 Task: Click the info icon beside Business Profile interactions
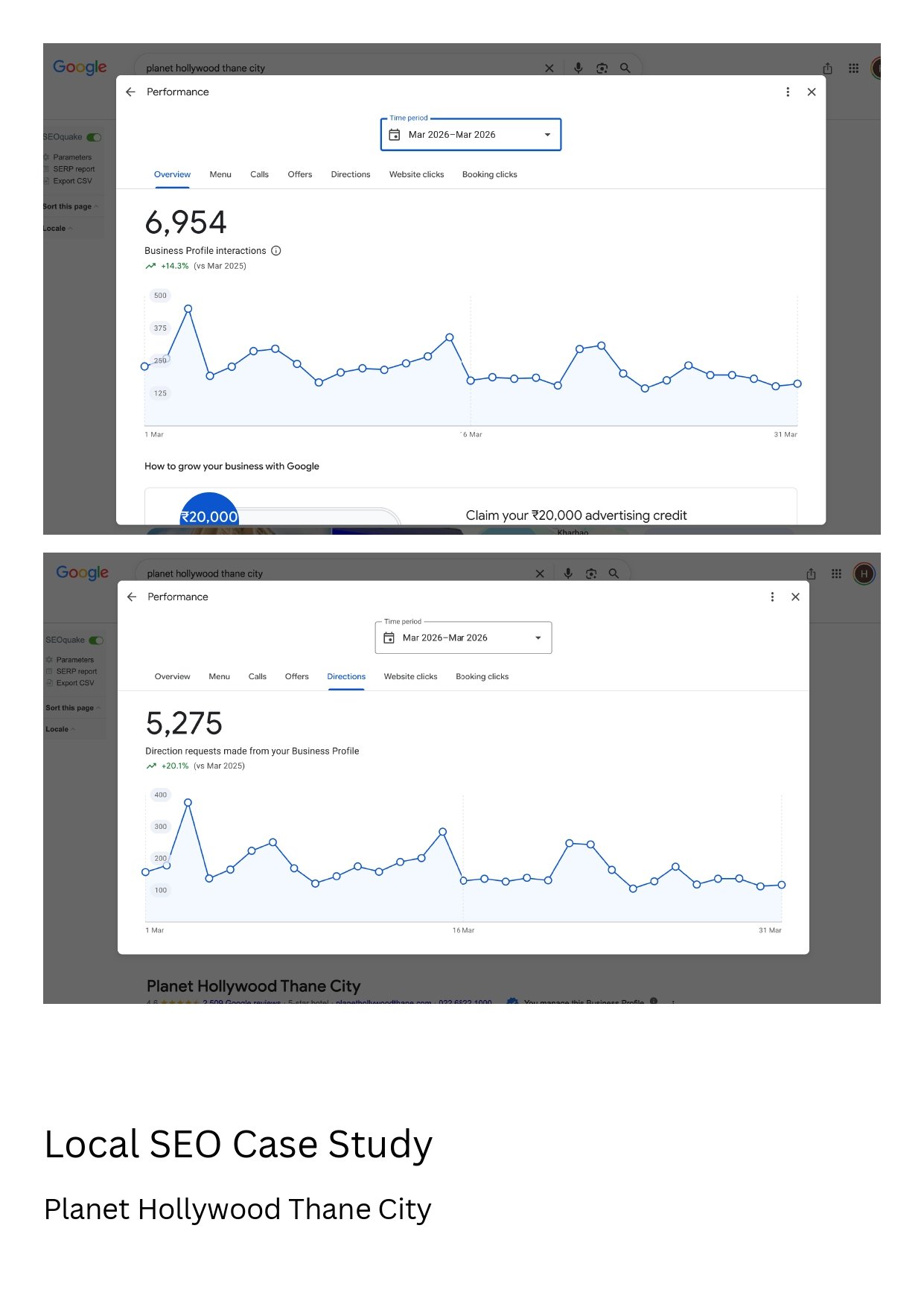(276, 250)
